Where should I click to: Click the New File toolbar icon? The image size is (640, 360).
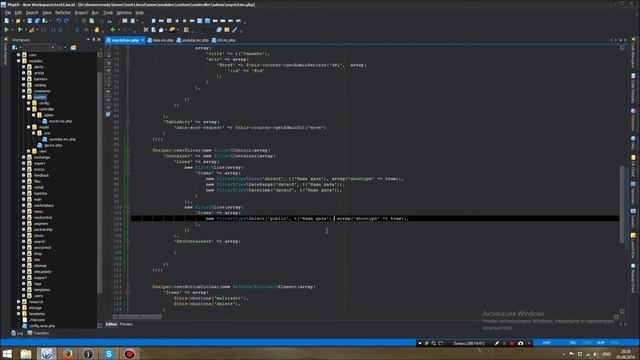pos(7,21)
